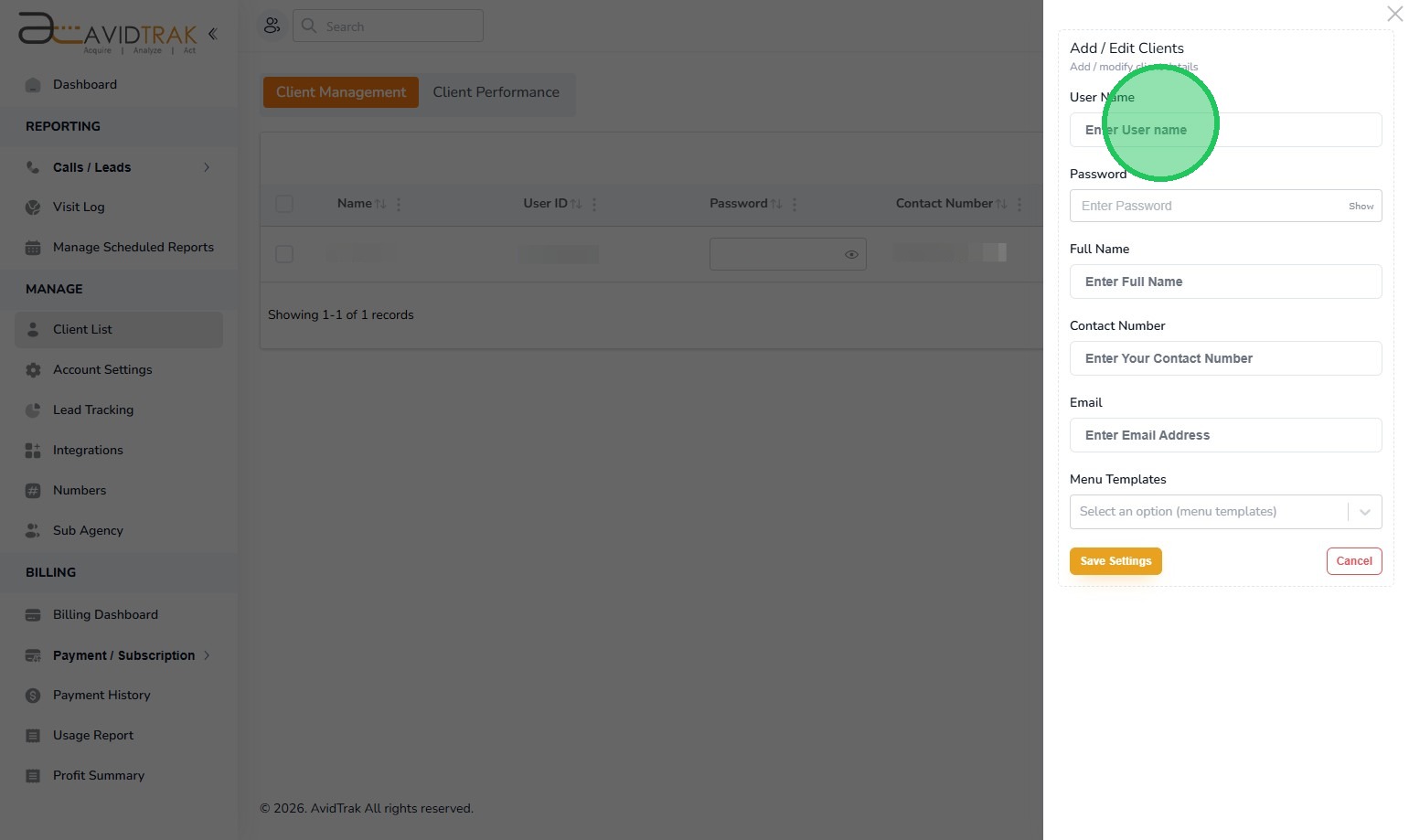The width and height of the screenshot is (1409, 840).
Task: View the Usage Report
Action: 93,736
